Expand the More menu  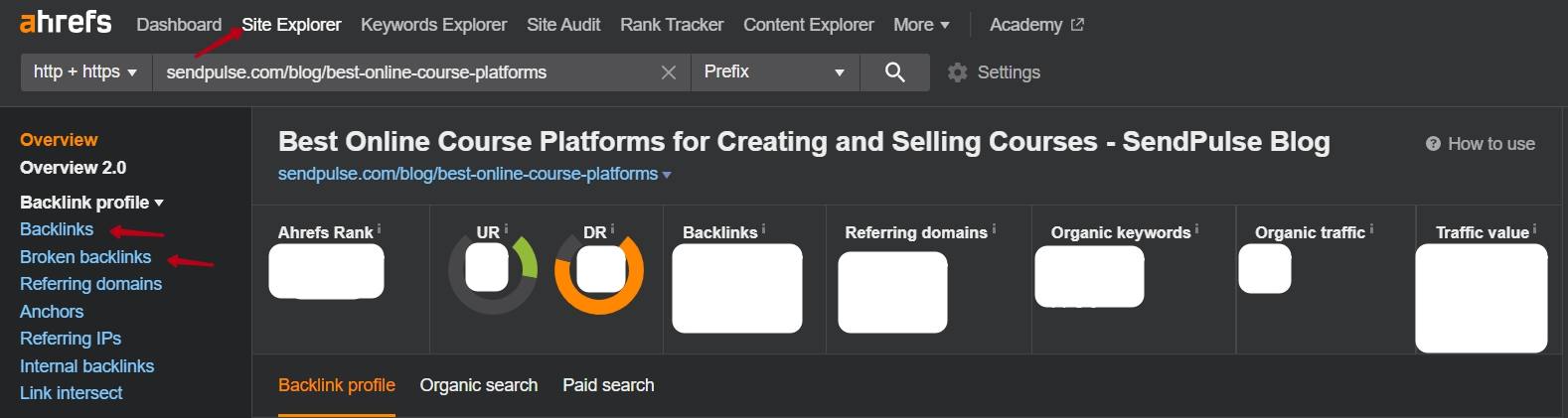pyautogui.click(x=921, y=25)
